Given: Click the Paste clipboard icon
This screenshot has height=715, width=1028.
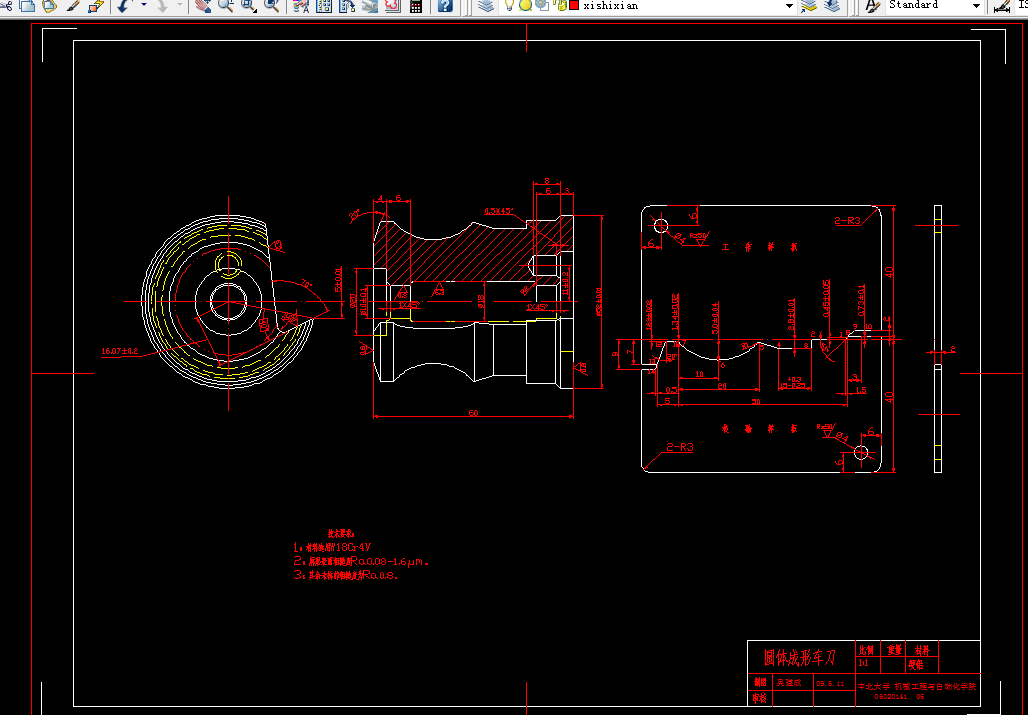Looking at the screenshot, I should pos(49,5).
